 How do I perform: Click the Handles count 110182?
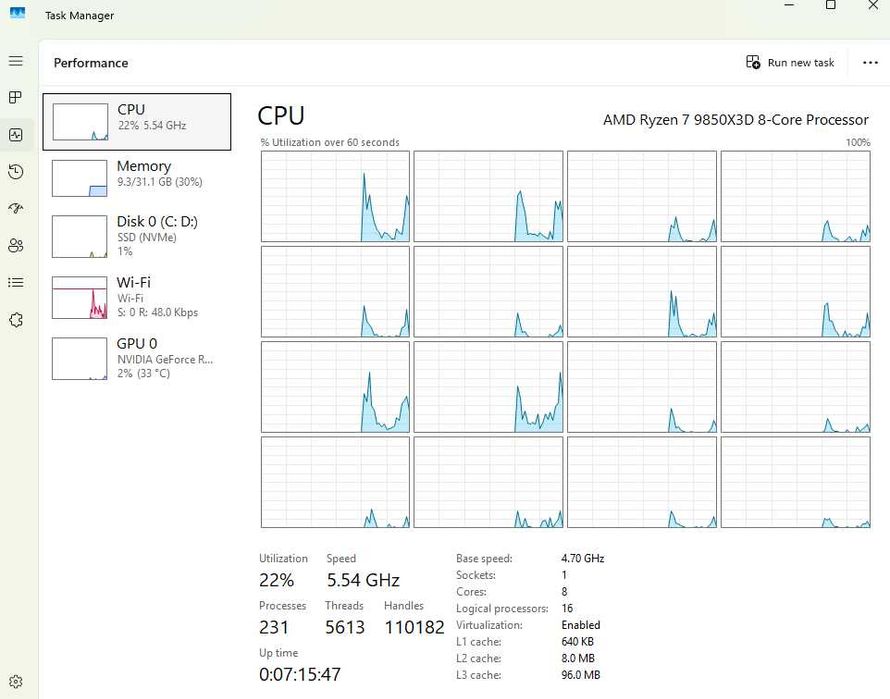(x=414, y=627)
